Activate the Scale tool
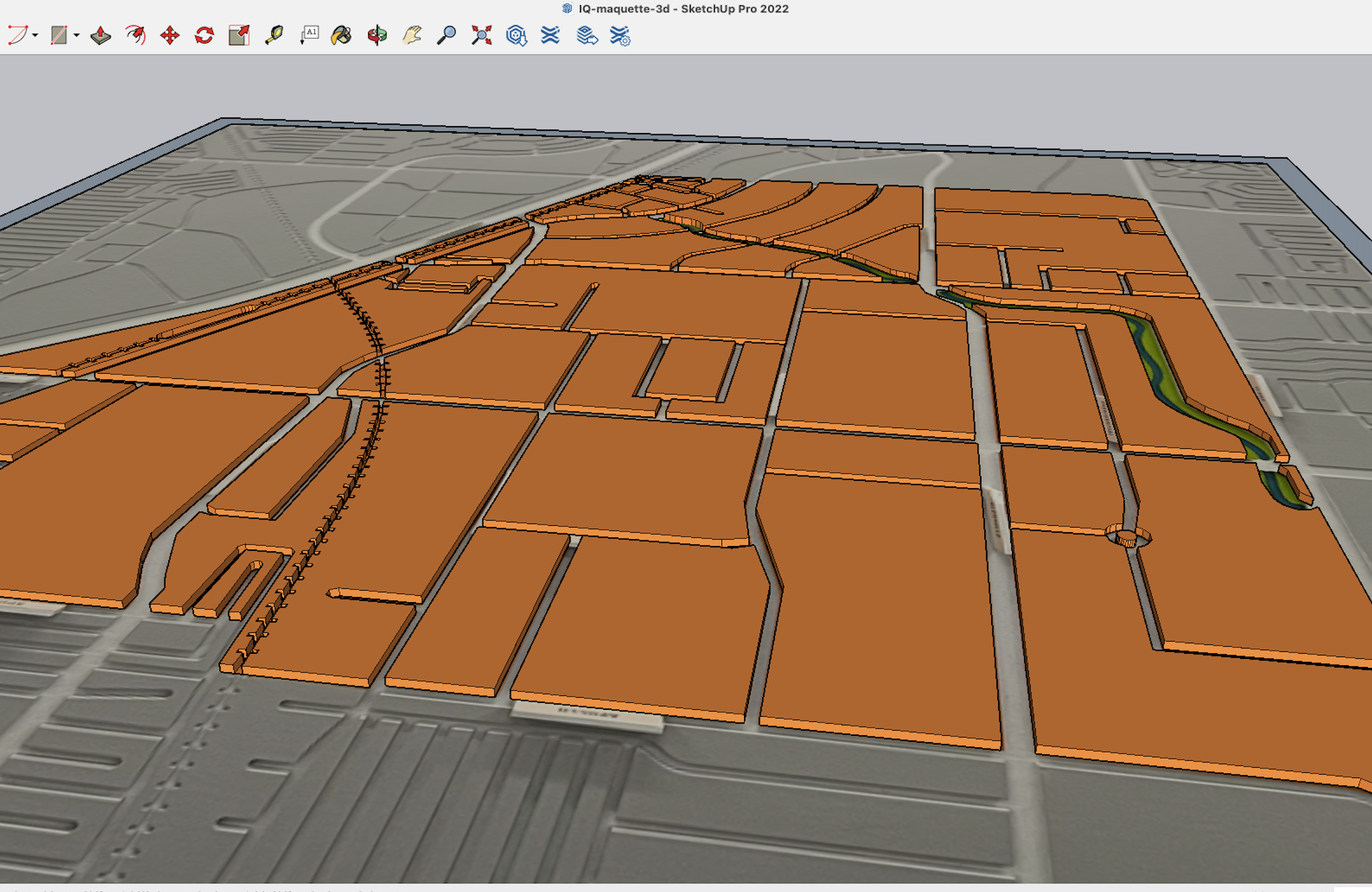 [x=239, y=35]
